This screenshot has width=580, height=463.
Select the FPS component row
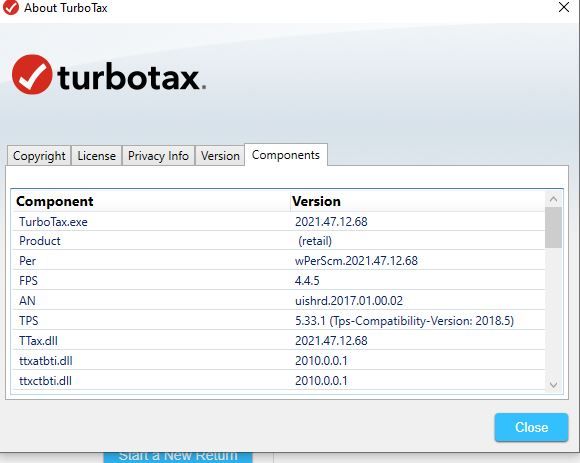279,280
